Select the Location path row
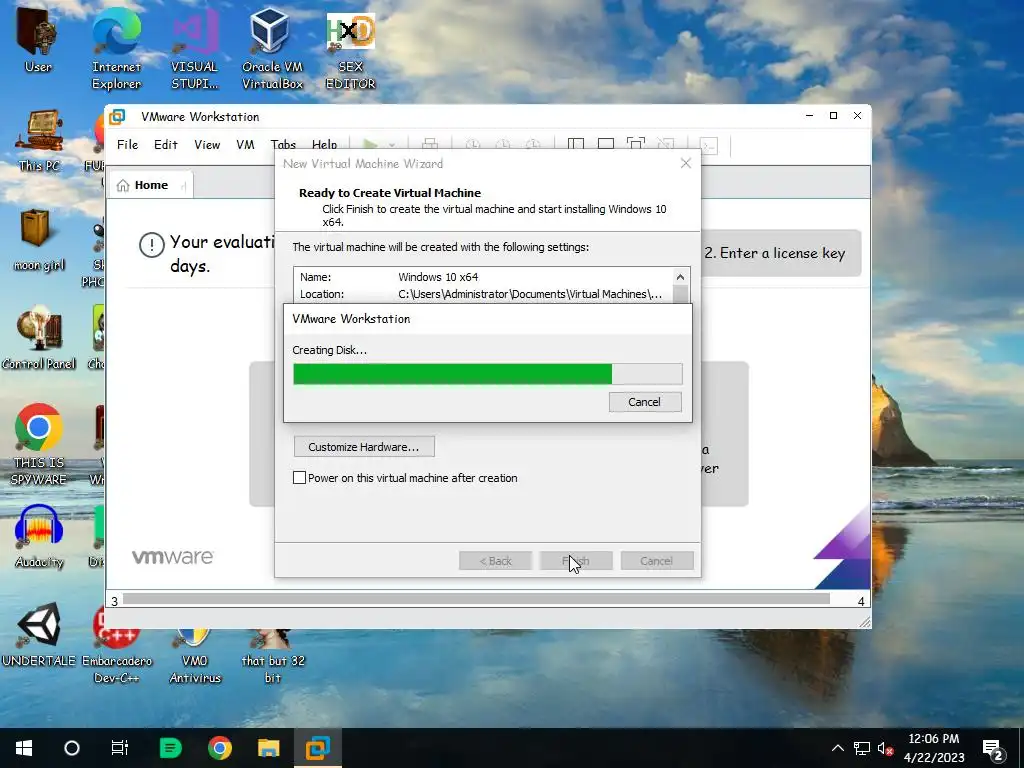1024x768 pixels. point(482,295)
